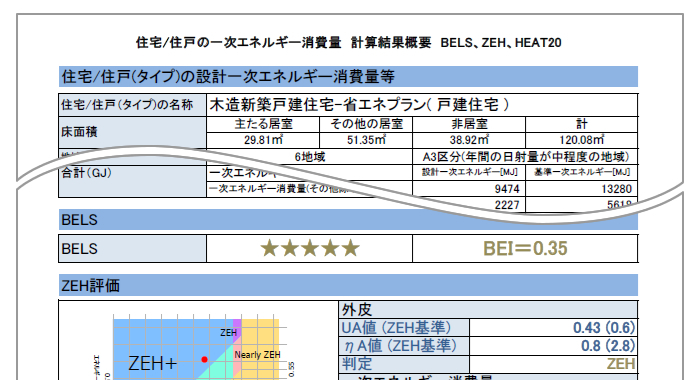The image size is (700, 380).
Task: Click the Nearly ZEH chart label
Action: click(x=258, y=355)
